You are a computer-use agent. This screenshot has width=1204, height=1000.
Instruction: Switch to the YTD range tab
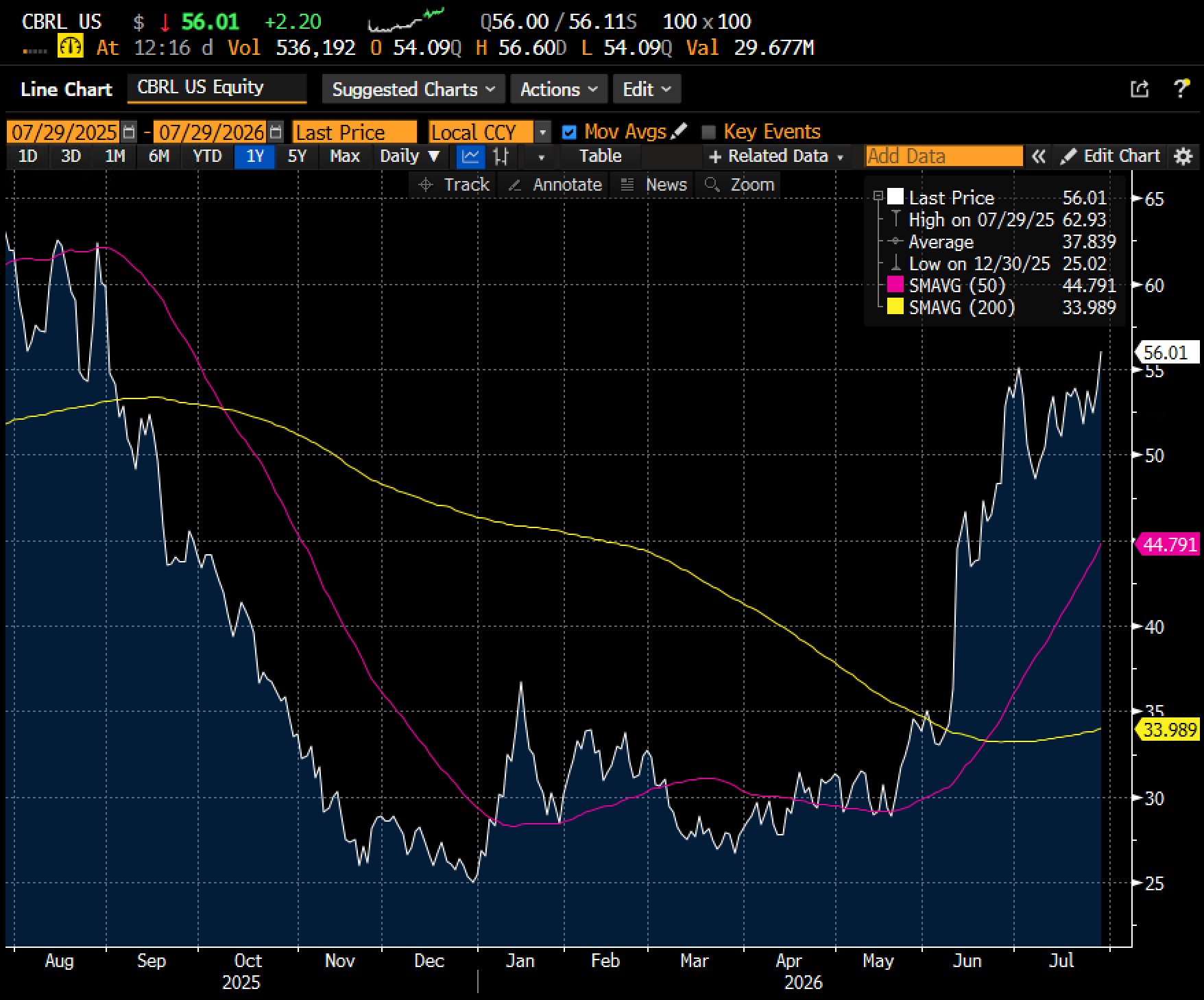pyautogui.click(x=207, y=156)
